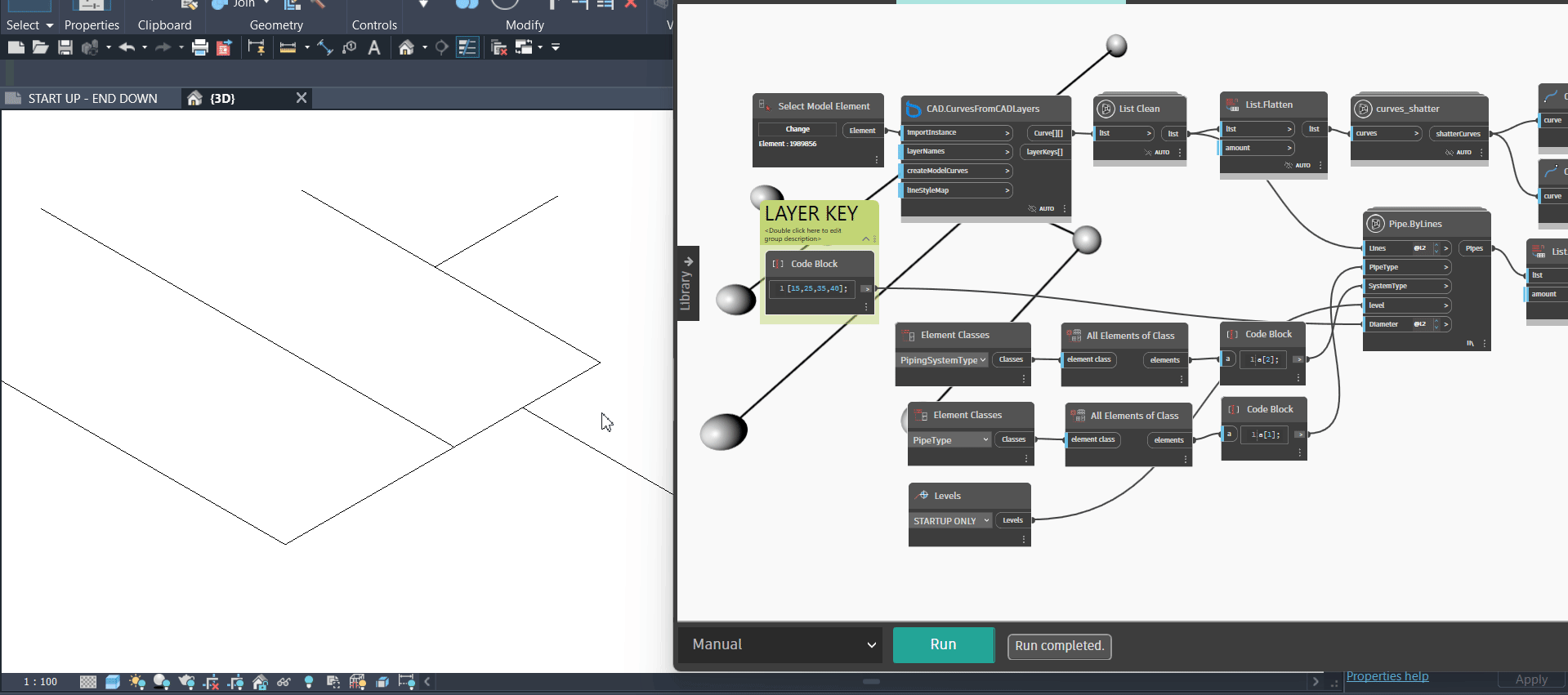
Task: Open the PipingSystemType dropdown in Element Classes
Action: tap(943, 360)
